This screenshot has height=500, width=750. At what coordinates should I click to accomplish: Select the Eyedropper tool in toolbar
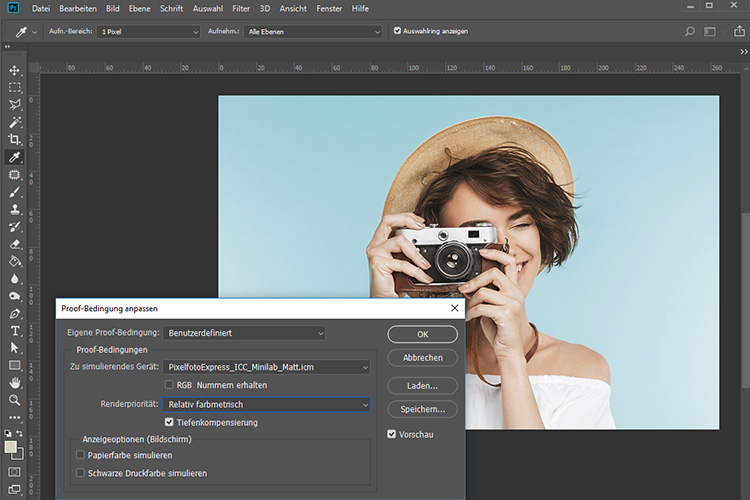(15, 157)
